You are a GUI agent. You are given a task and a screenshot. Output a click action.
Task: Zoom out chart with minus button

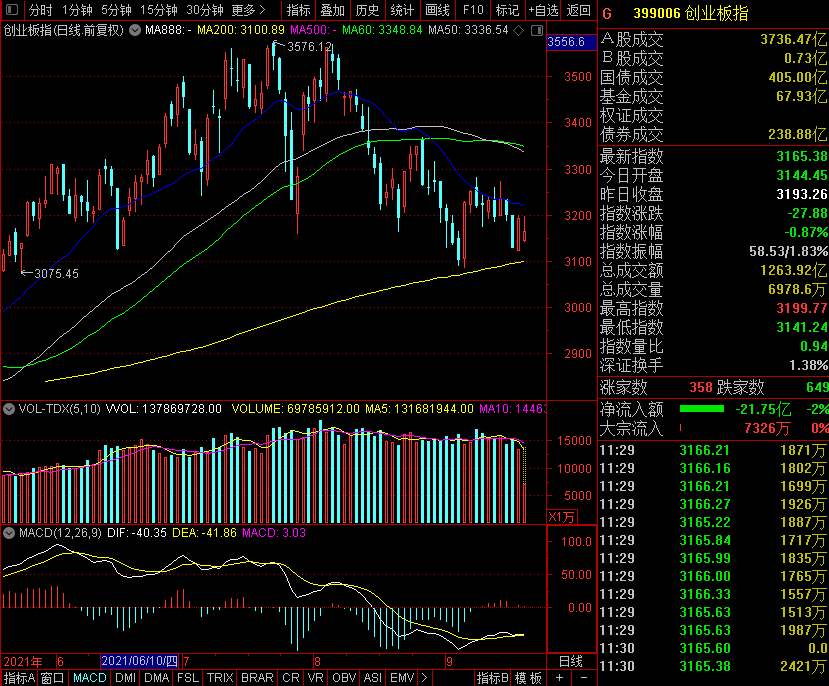(584, 678)
